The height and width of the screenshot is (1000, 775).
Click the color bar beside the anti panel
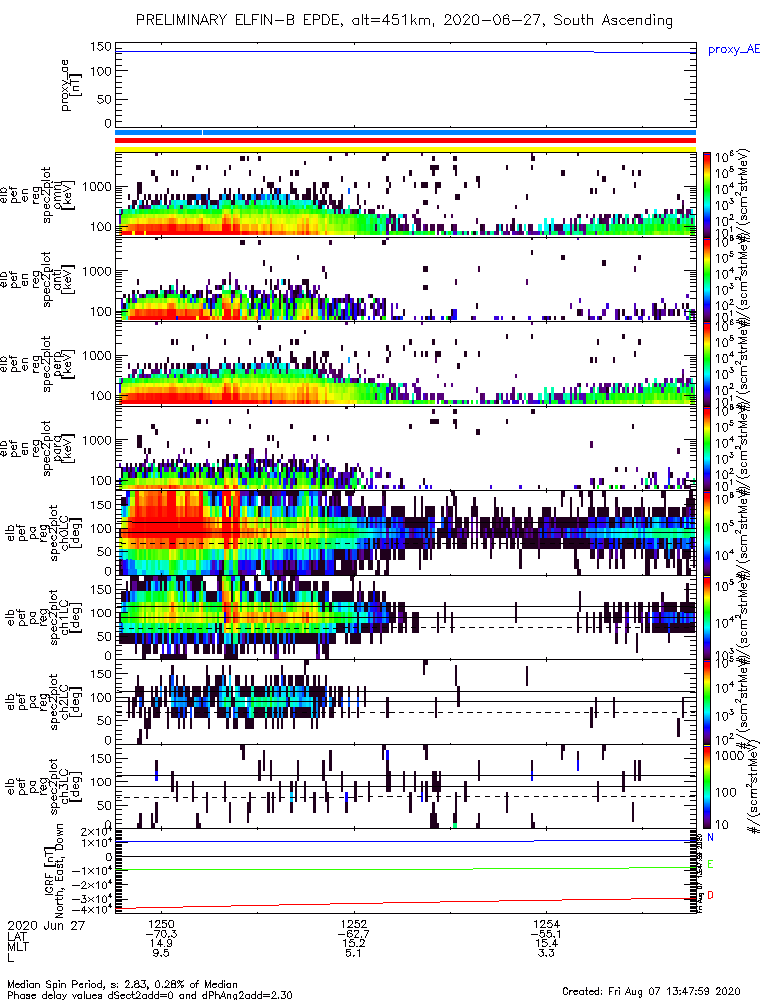tap(707, 279)
